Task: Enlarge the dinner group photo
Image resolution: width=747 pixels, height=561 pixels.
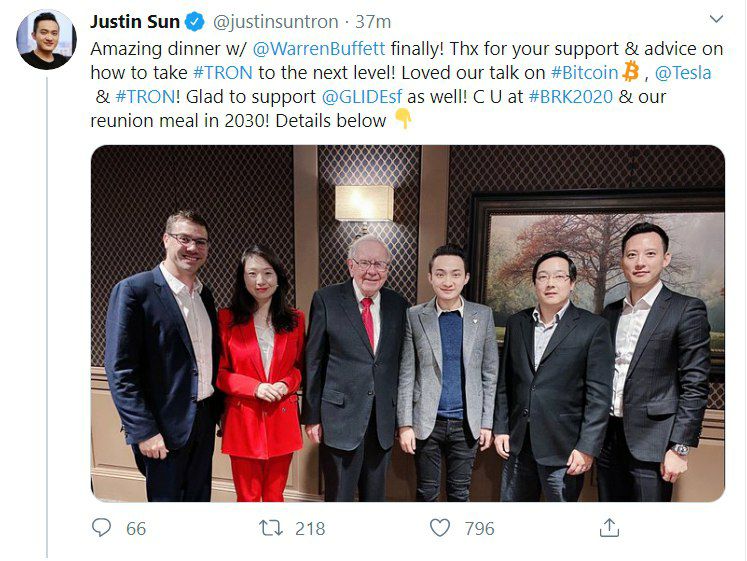Action: pyautogui.click(x=408, y=323)
